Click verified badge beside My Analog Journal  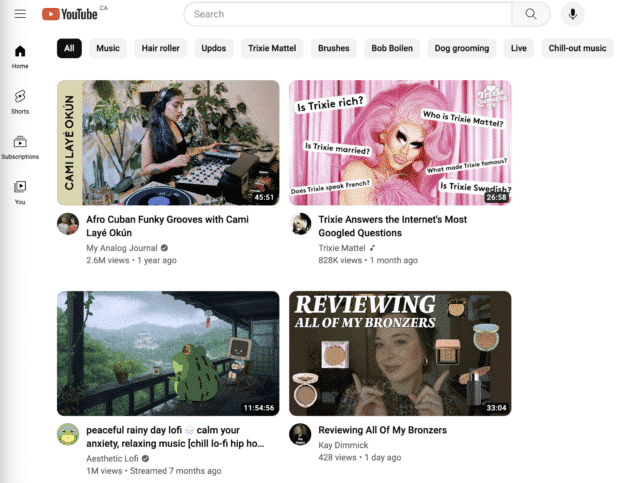[164, 248]
